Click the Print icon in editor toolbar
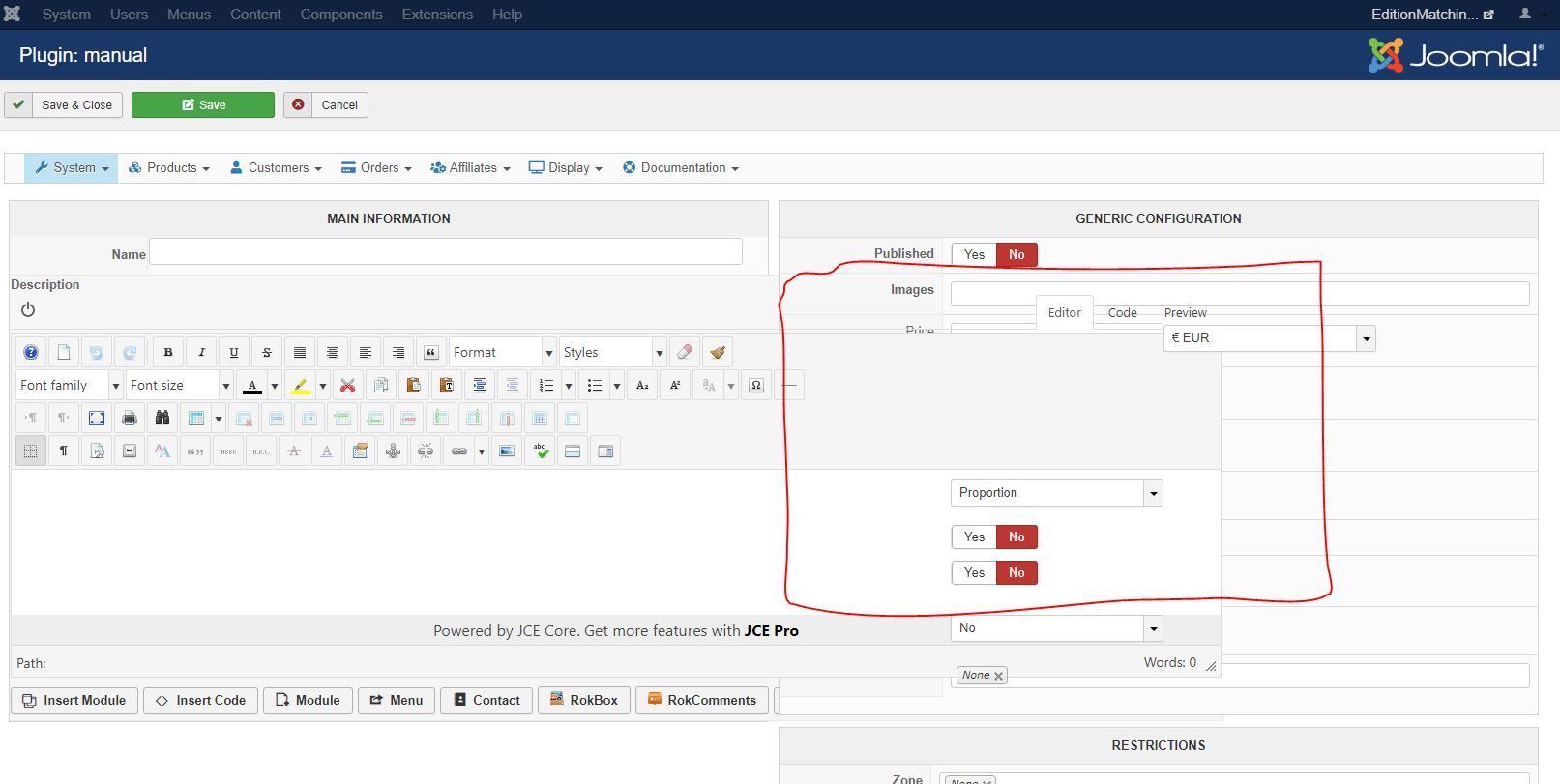Image resolution: width=1560 pixels, height=784 pixels. (130, 418)
